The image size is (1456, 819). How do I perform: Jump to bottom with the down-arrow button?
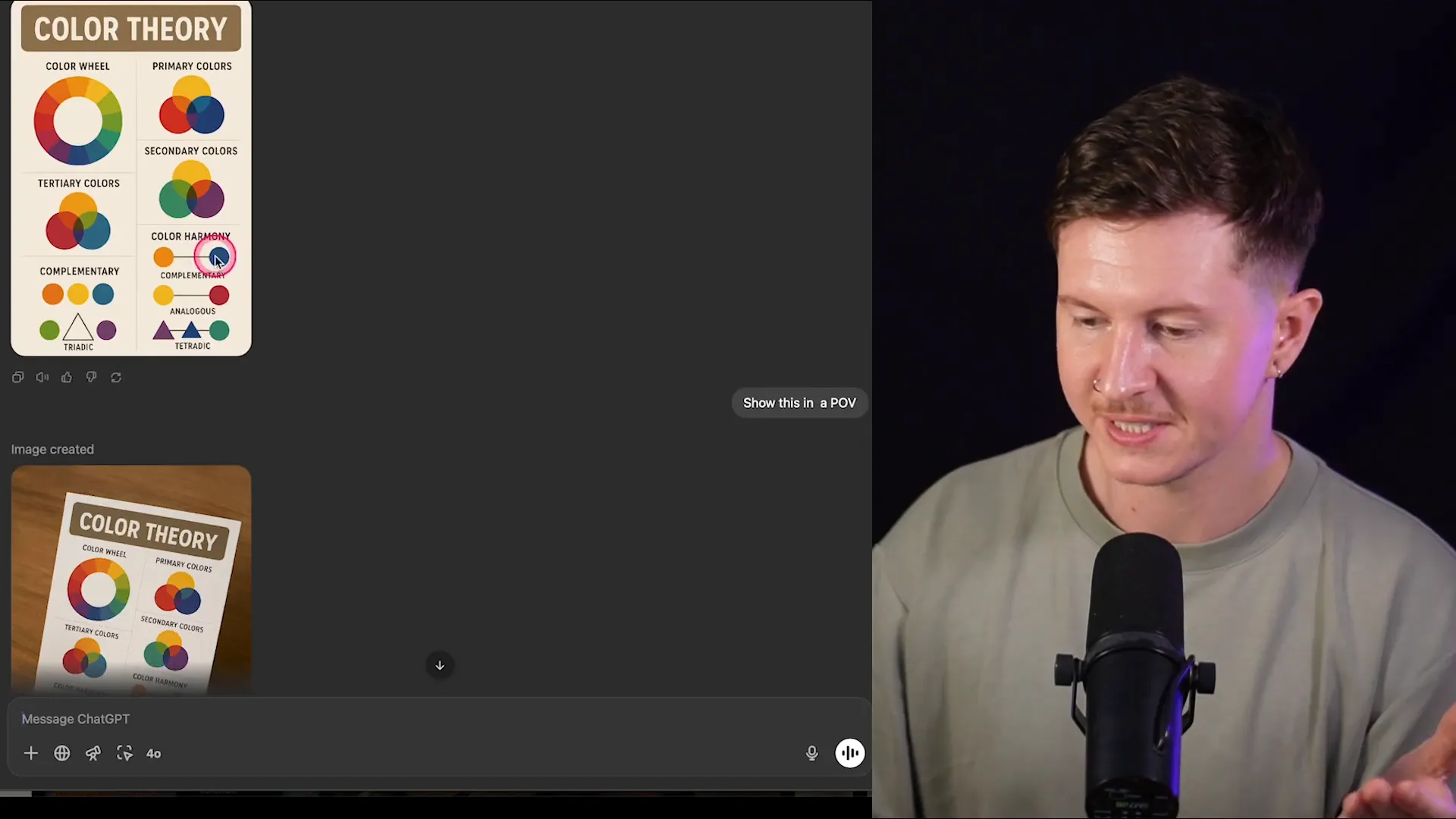[440, 665]
